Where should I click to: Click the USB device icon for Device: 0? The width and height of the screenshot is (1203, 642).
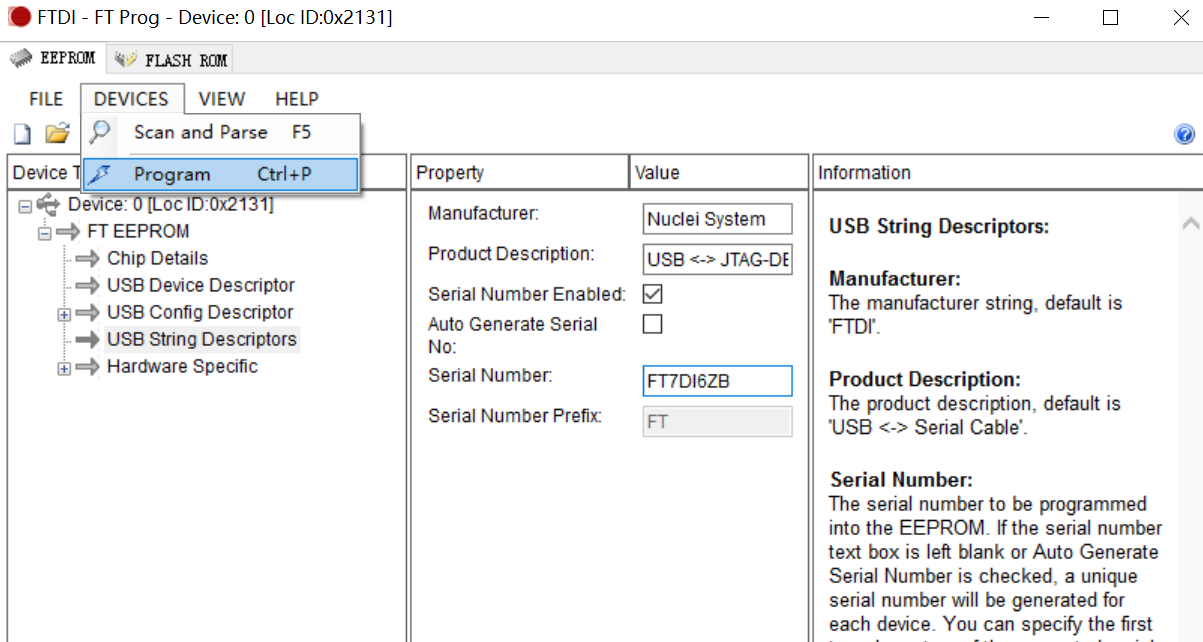[x=49, y=205]
